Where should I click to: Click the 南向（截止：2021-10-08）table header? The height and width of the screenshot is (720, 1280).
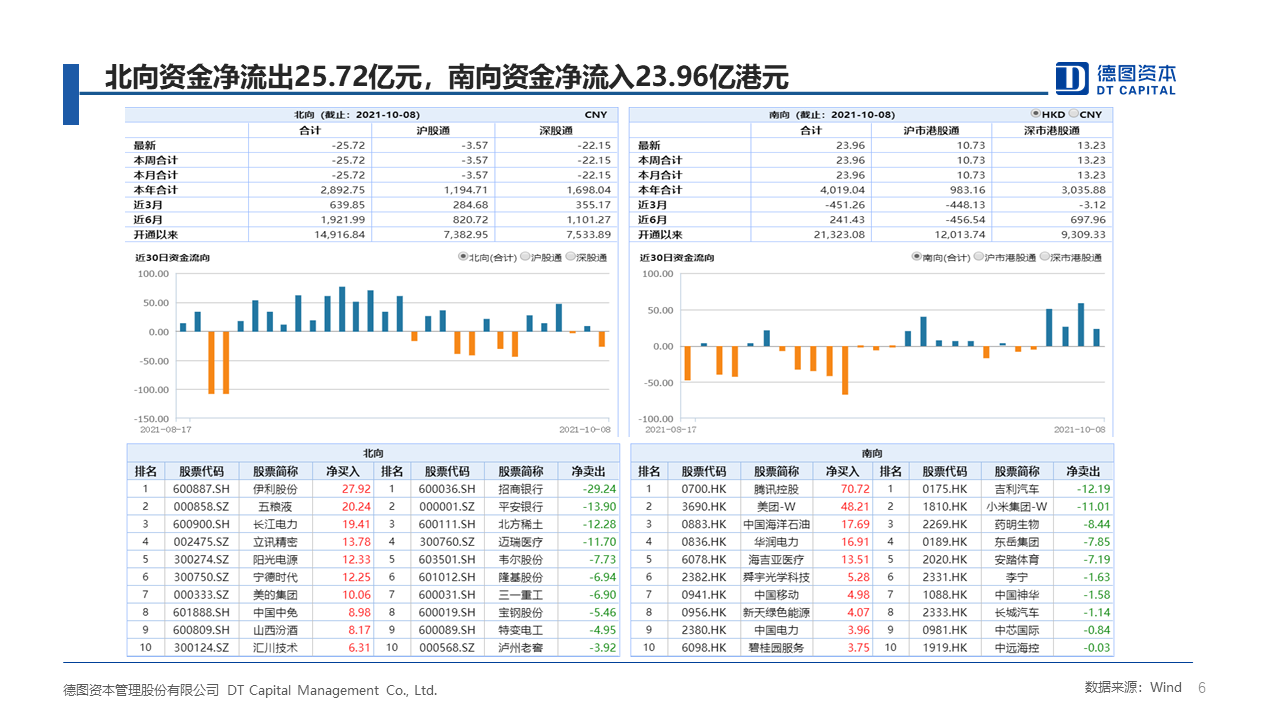point(832,115)
